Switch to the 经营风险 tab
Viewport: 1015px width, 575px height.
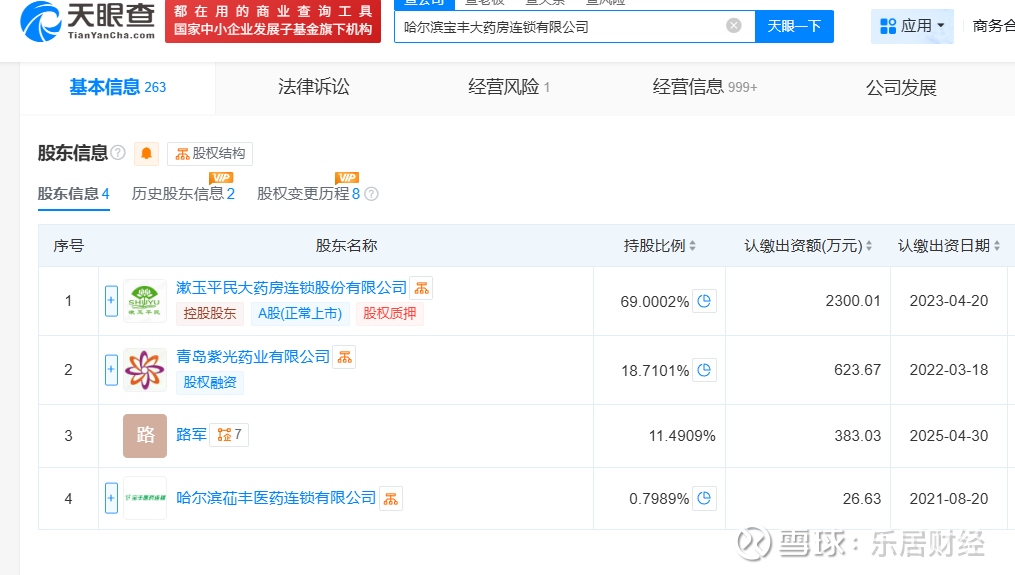tap(509, 87)
